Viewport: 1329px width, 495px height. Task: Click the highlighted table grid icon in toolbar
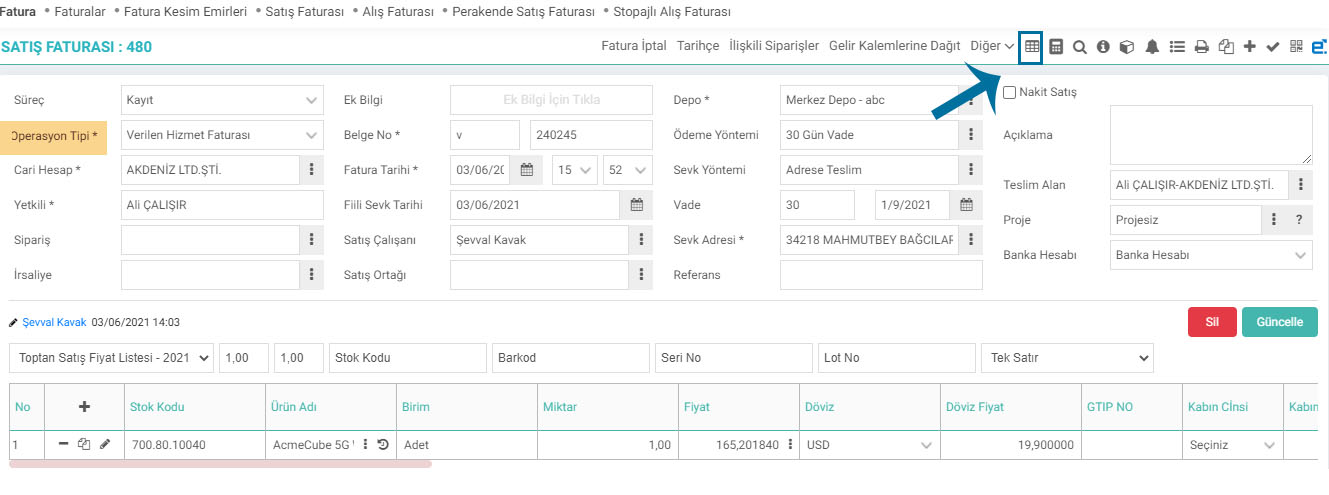tap(1031, 46)
